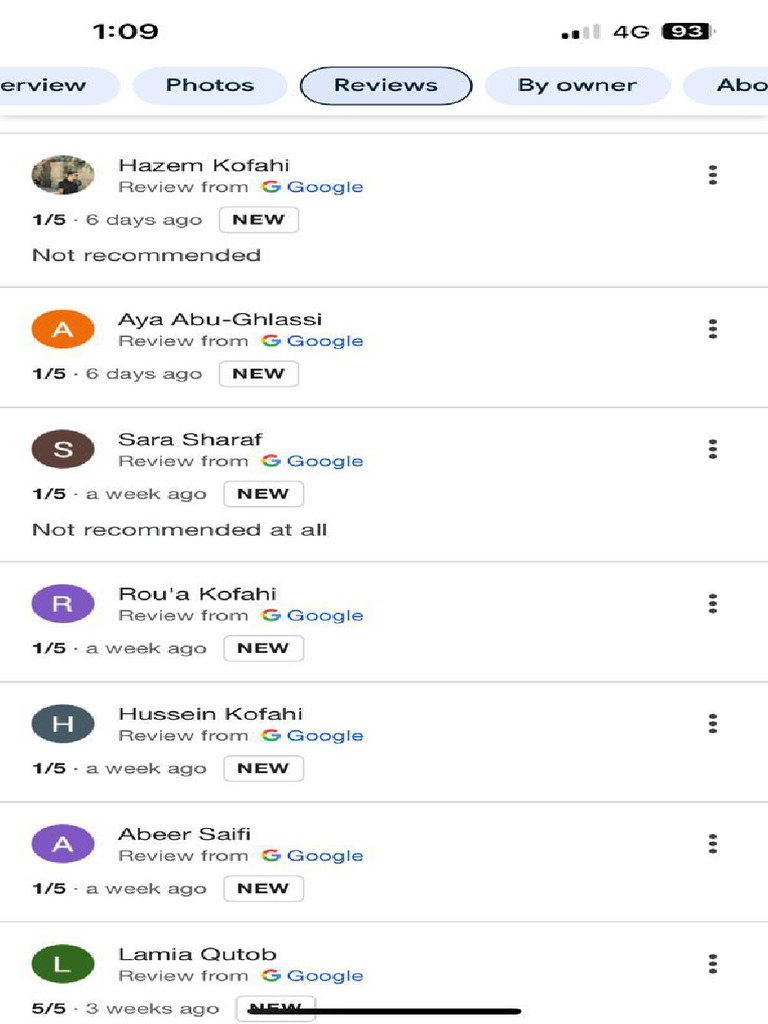
Task: Tap Hussein Kofahi's gray avatar
Action: coord(63,723)
